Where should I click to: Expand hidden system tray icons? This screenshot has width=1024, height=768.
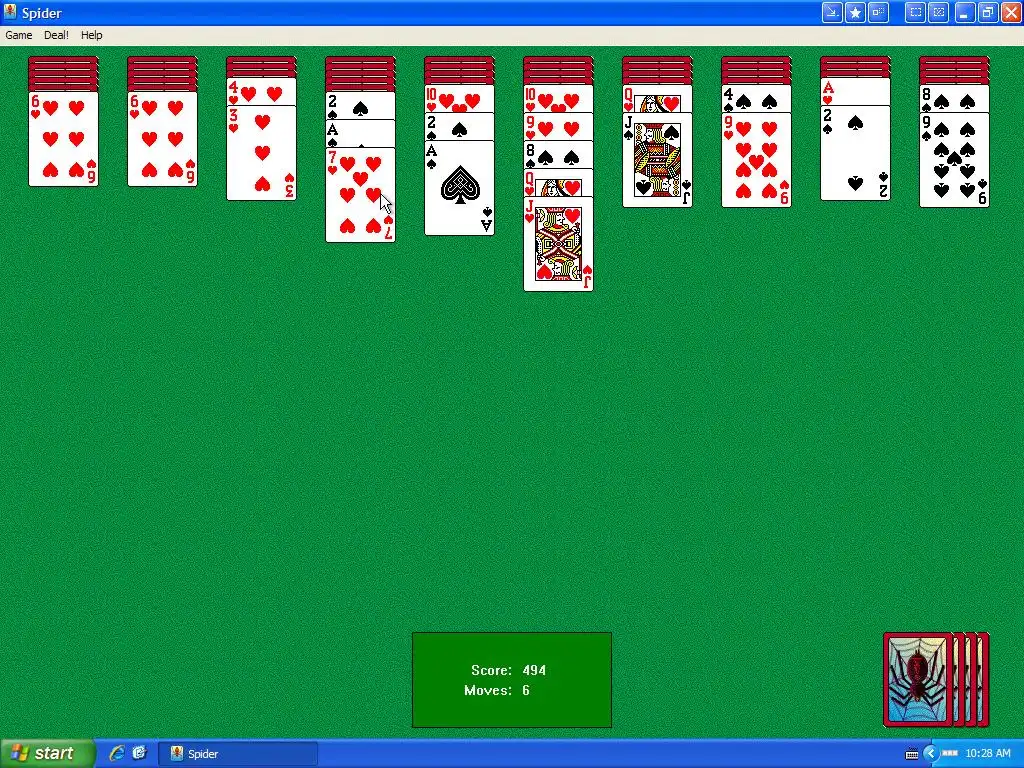coord(931,754)
